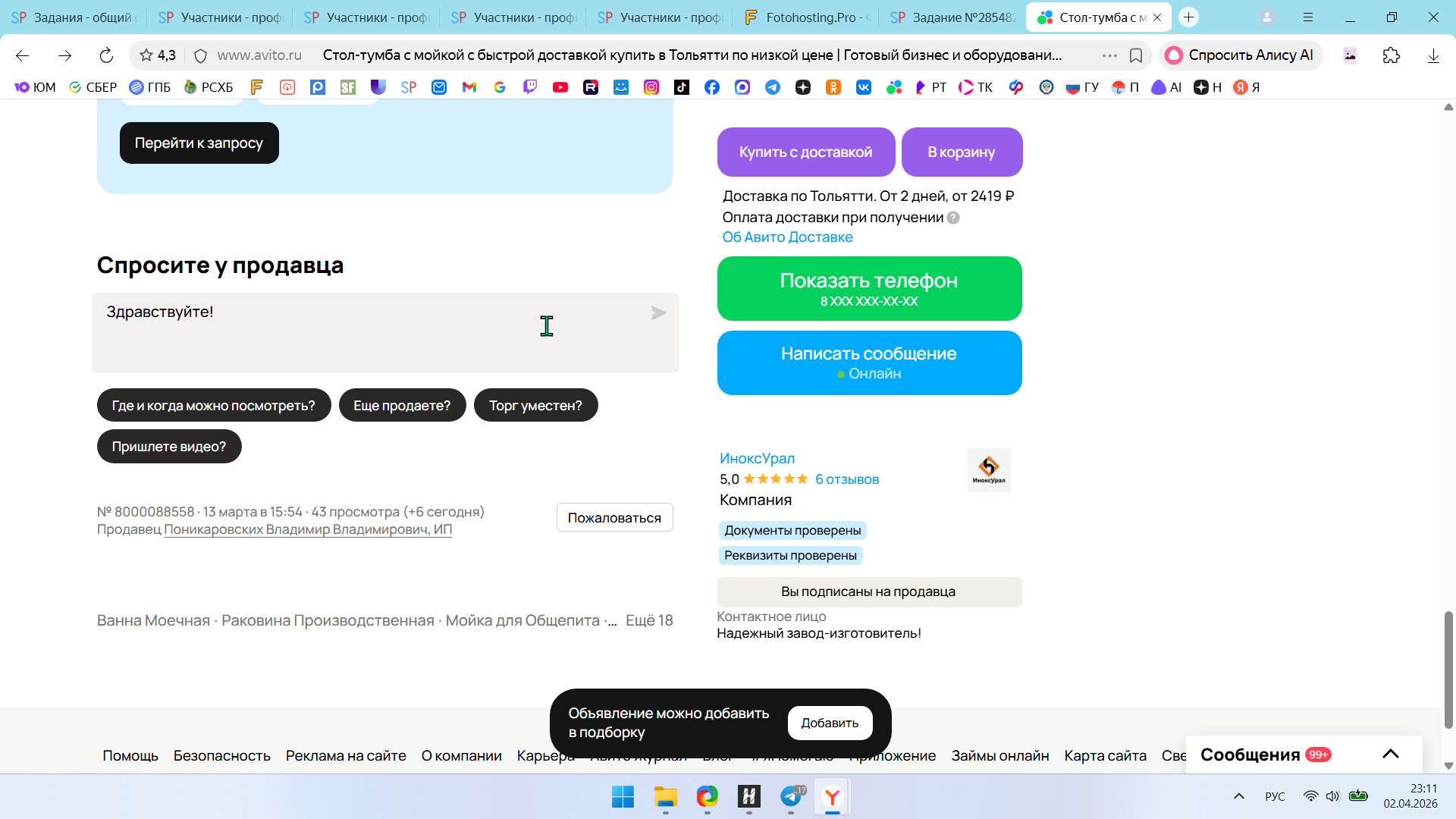Open the YouTube bookmark icon
1456x819 pixels.
[x=560, y=87]
